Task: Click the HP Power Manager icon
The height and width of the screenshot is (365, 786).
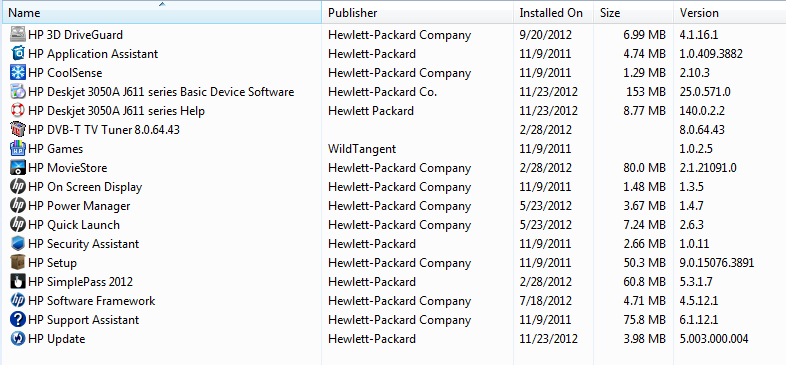Action: click(18, 206)
